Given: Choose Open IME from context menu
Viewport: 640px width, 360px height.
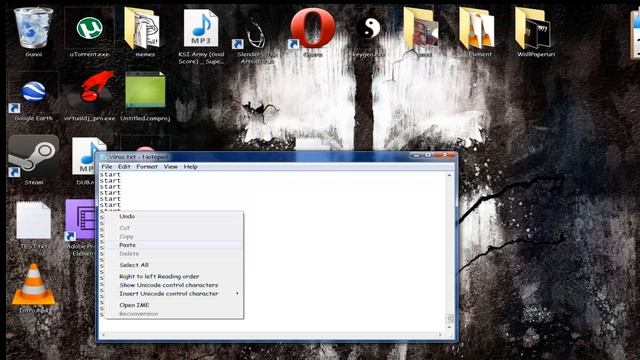Looking at the screenshot, I should point(174,305).
